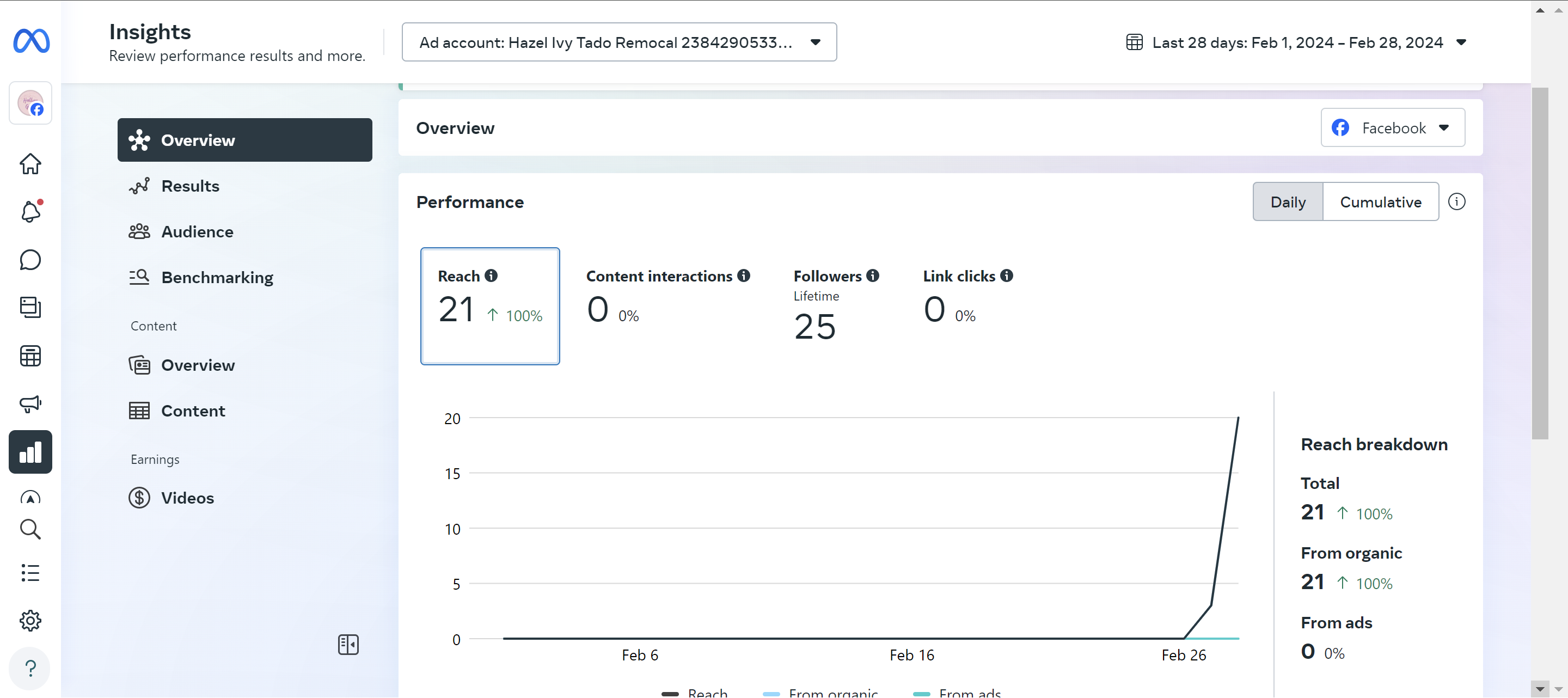Image resolution: width=1568 pixels, height=698 pixels.
Task: Click the Help question mark icon
Action: (x=30, y=668)
